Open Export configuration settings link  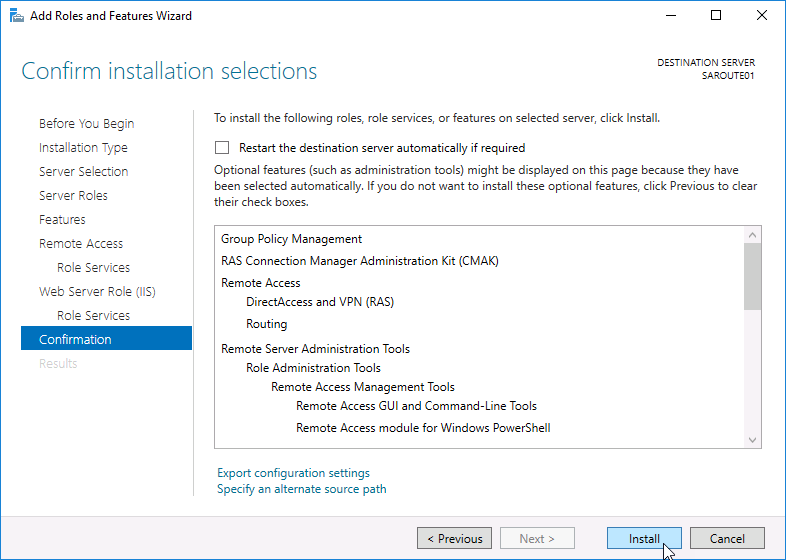point(293,473)
